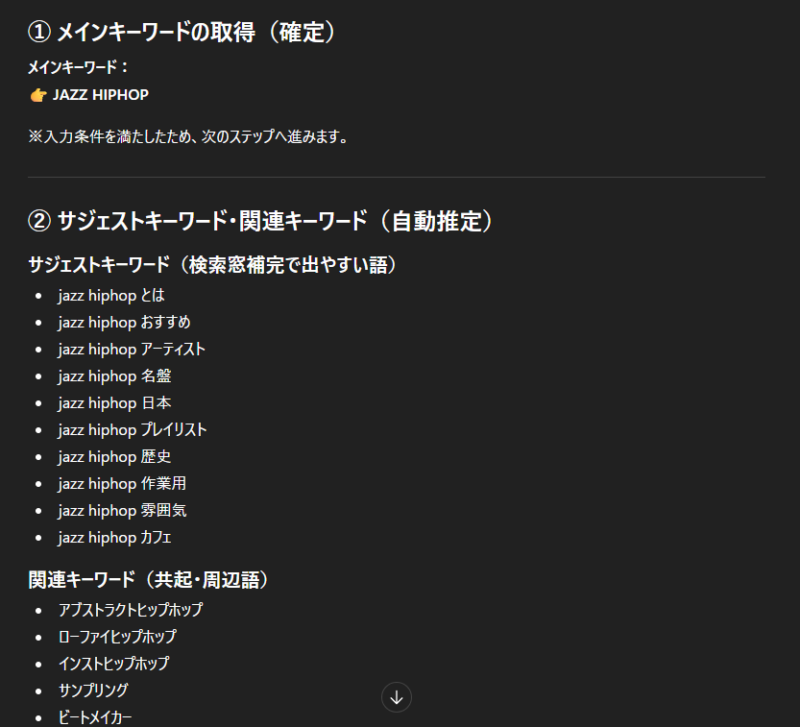Click the 'jazz hiphop カフェ' entry
This screenshot has height=727, width=800.
115,538
